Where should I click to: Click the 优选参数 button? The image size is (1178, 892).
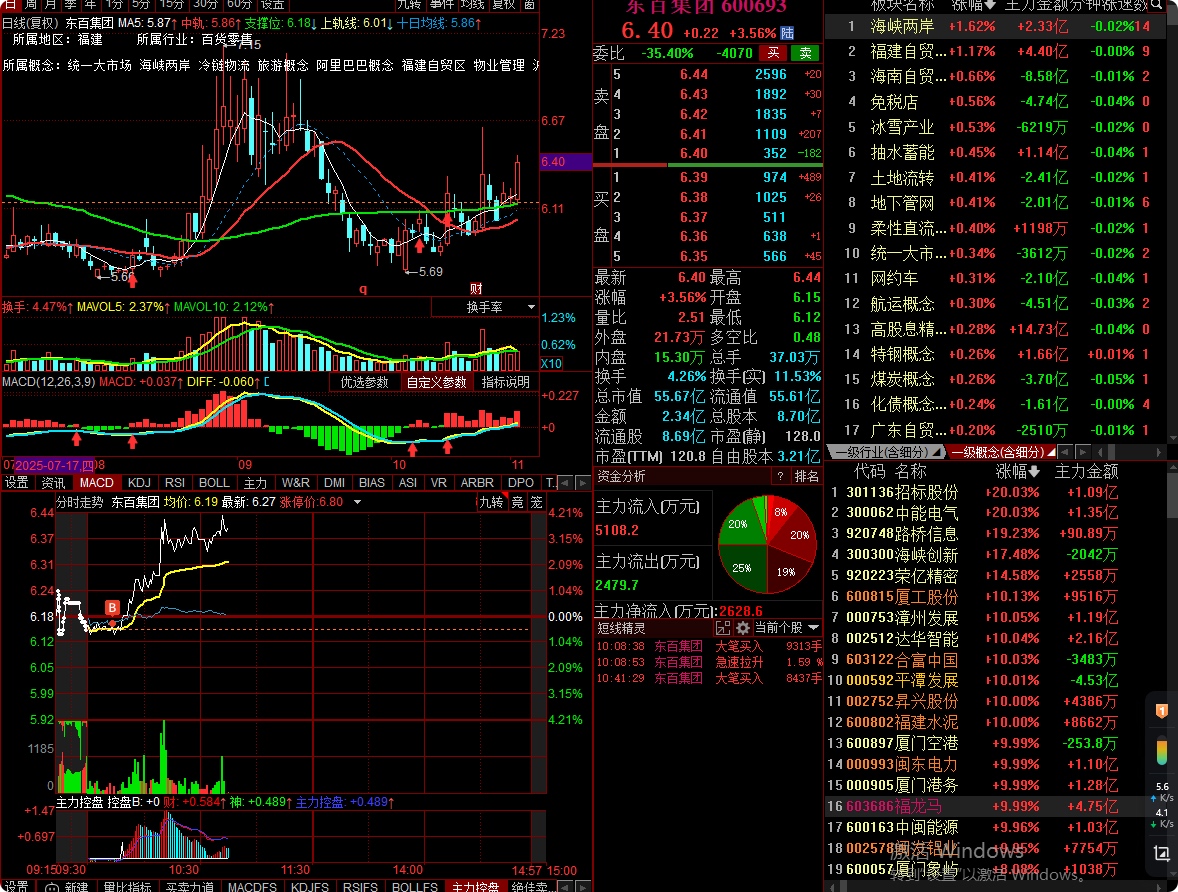pos(364,382)
